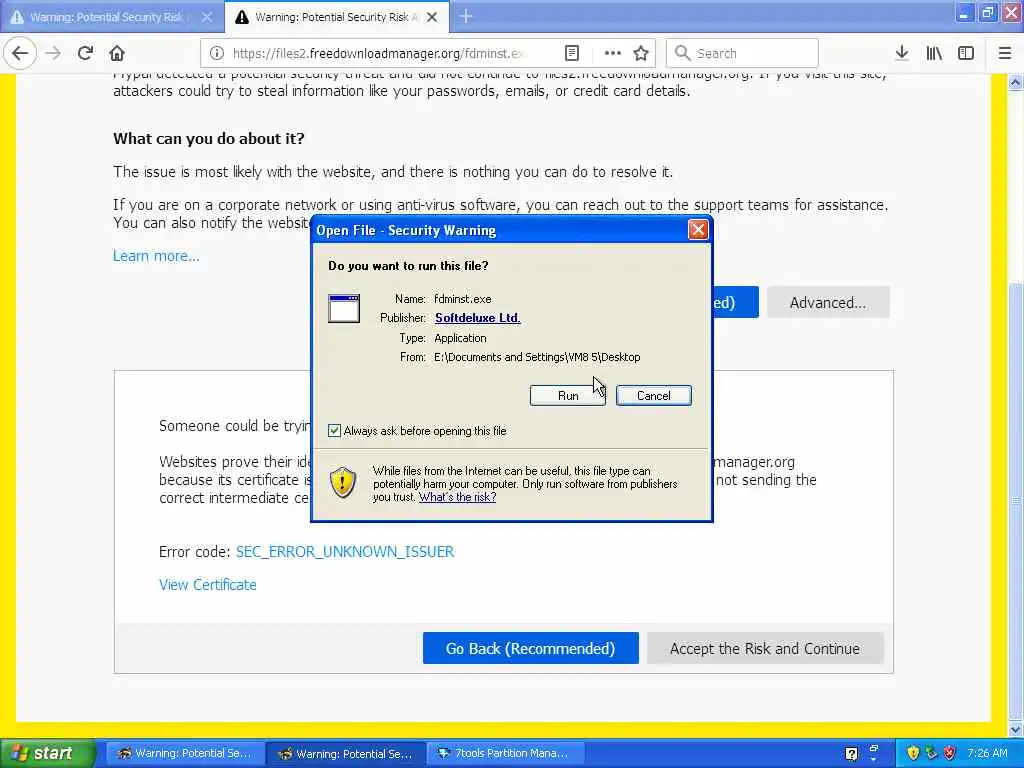Click the help question mark tray icon
Image resolution: width=1024 pixels, height=768 pixels.
pyautogui.click(x=851, y=754)
